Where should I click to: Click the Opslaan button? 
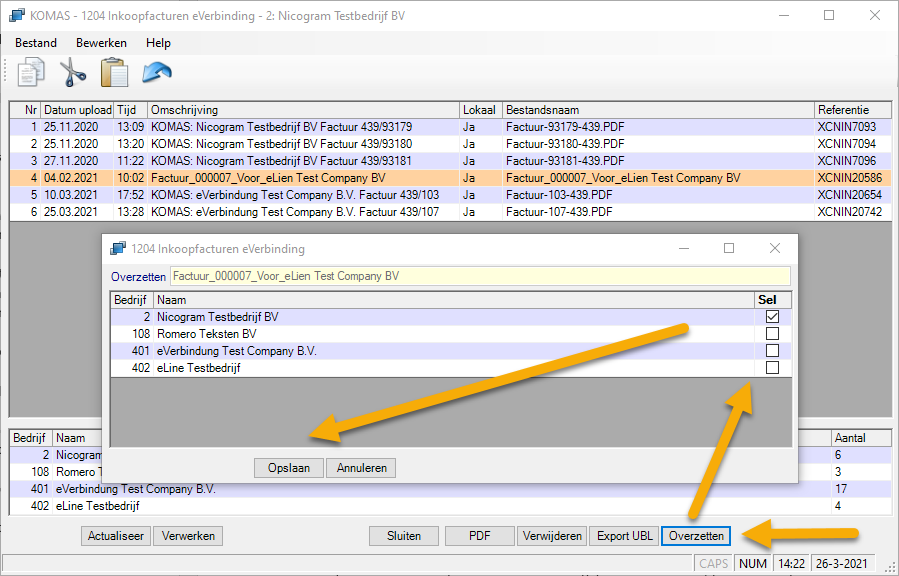pyautogui.click(x=289, y=468)
